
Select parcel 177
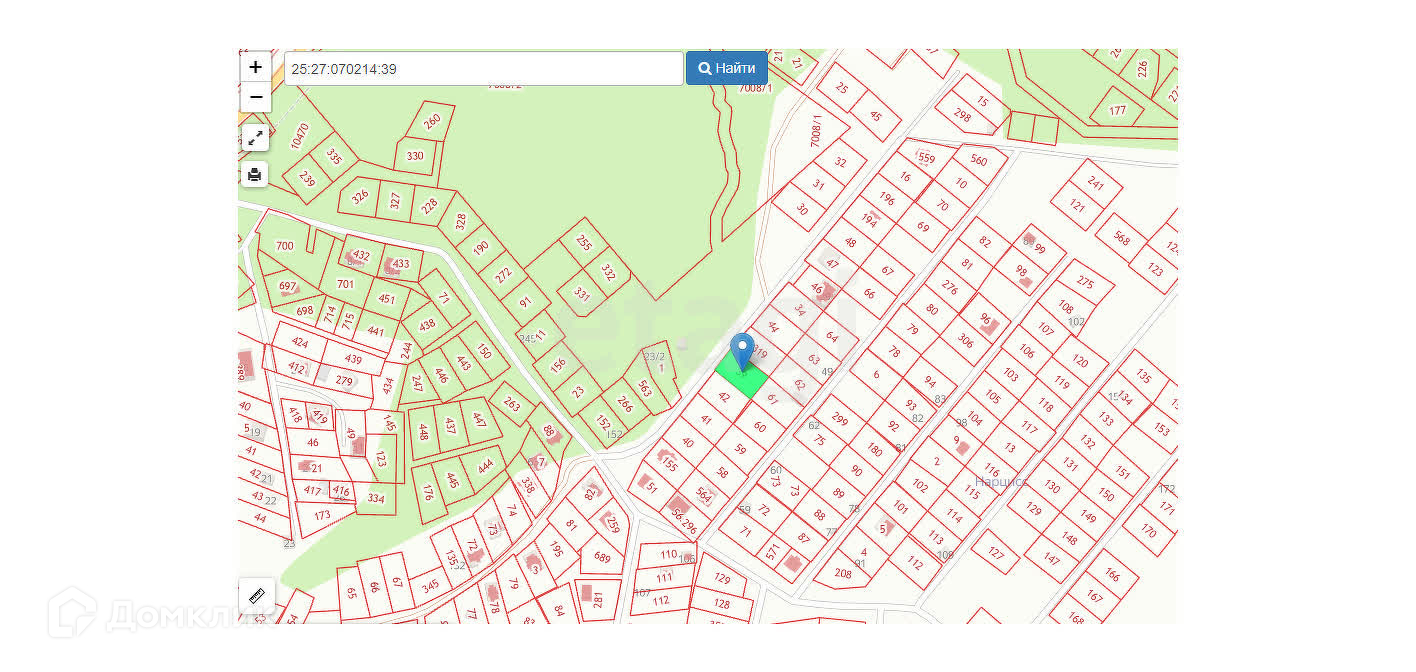pos(1118,109)
